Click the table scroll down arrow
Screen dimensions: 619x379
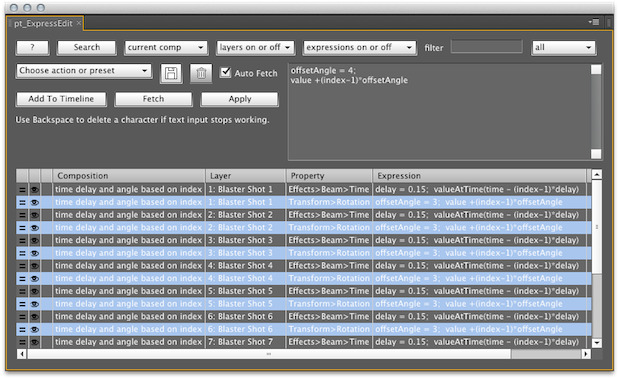coord(597,343)
